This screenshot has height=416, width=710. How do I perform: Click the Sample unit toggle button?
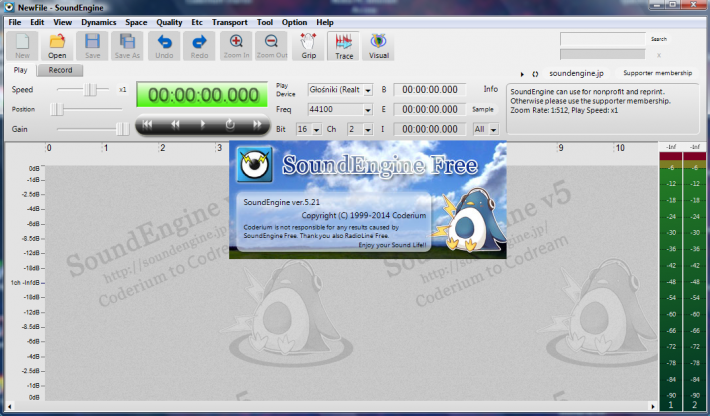pyautogui.click(x=483, y=110)
